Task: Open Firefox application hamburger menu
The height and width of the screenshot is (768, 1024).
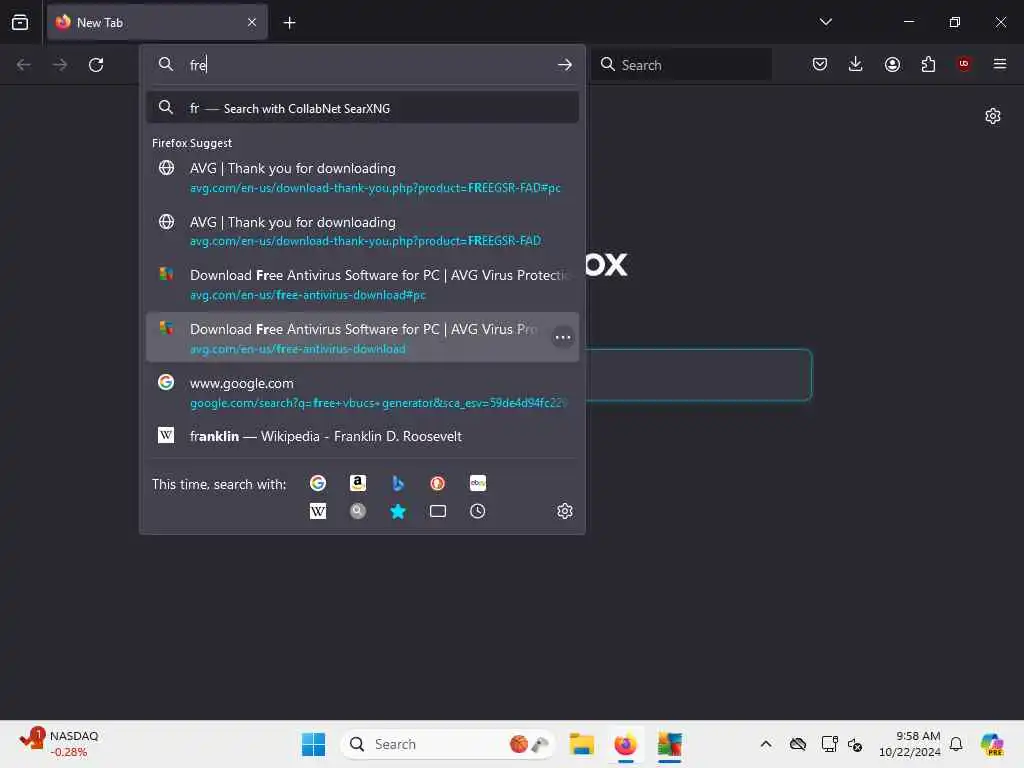Action: pyautogui.click(x=1000, y=64)
